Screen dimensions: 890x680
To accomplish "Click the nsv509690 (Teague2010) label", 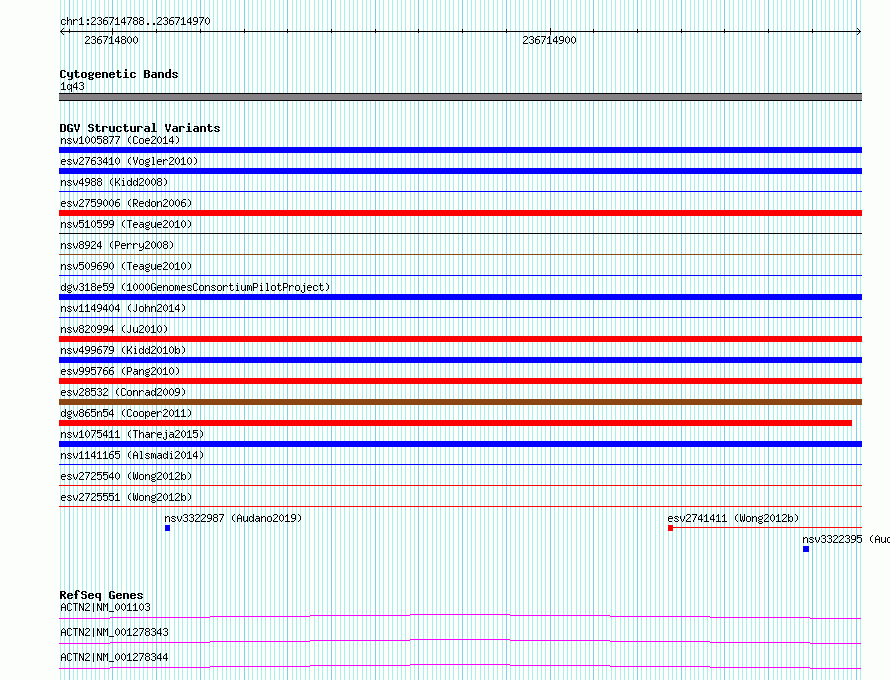I will point(126,266).
